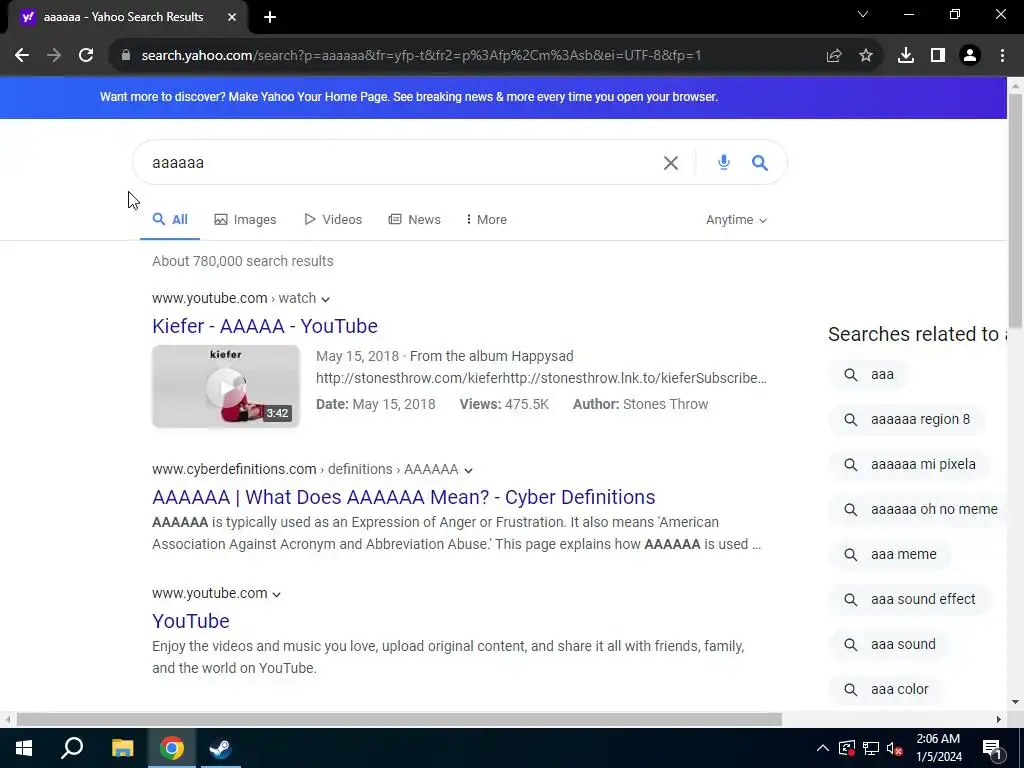The width and height of the screenshot is (1024, 768).
Task: Clear the search box with X
Action: [671, 163]
